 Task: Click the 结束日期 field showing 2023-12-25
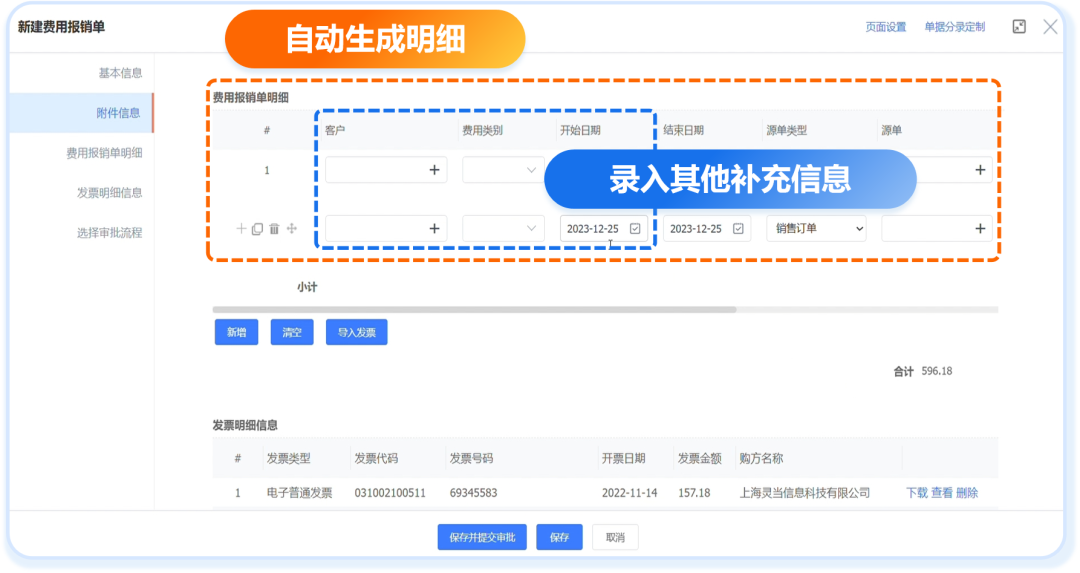(x=707, y=229)
